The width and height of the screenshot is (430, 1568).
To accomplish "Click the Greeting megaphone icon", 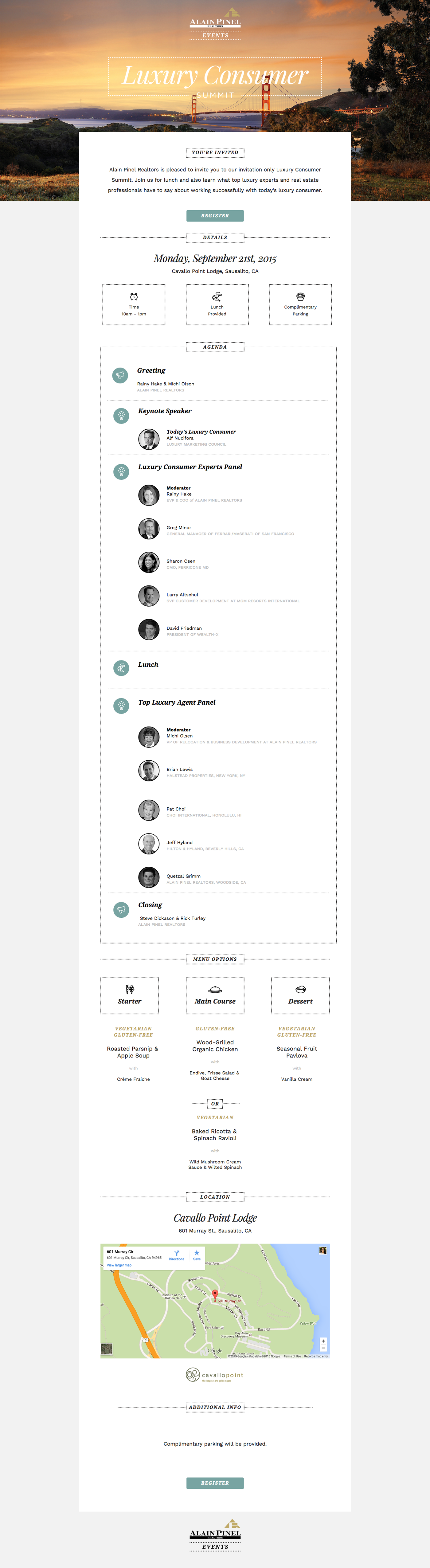I will point(120,375).
